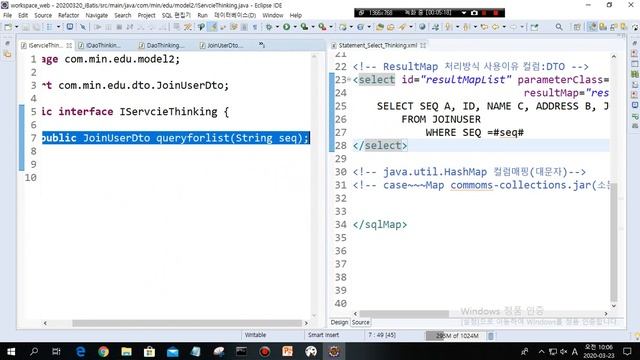Expand the Debug dropdown arrow
Screen dimensions: 640x360
tap(277, 27)
